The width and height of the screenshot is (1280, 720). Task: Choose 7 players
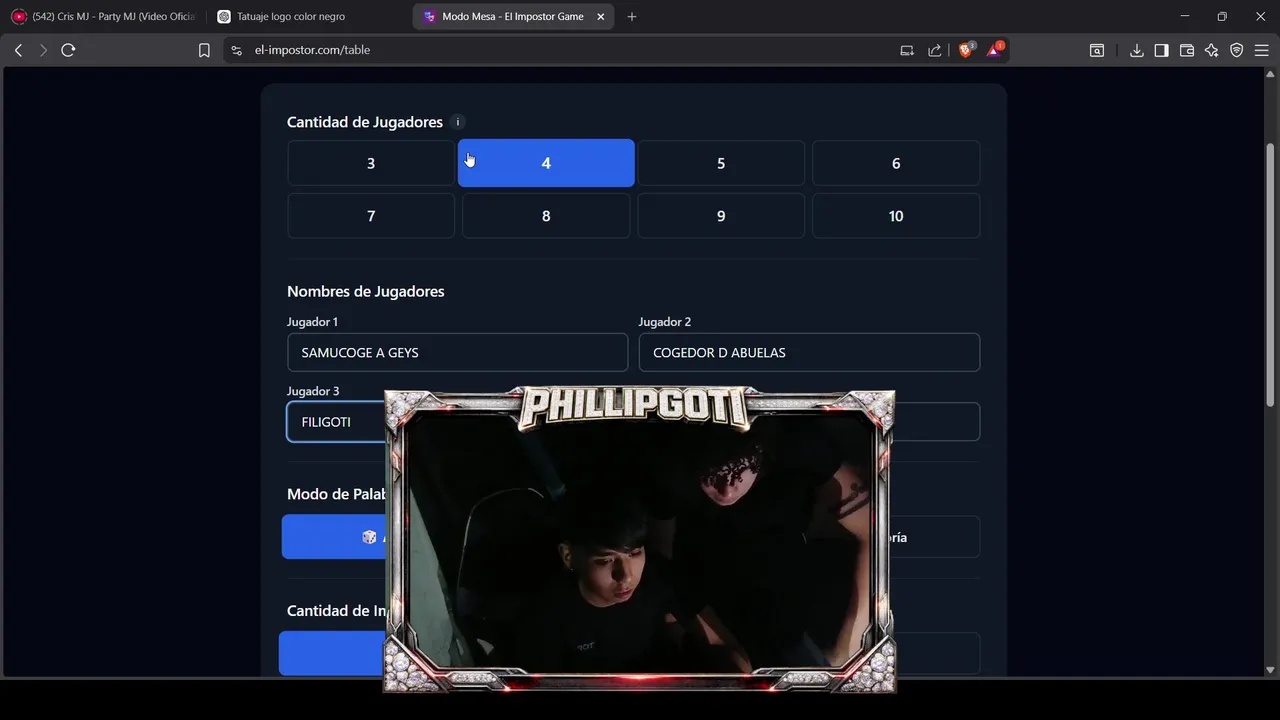[x=371, y=216]
